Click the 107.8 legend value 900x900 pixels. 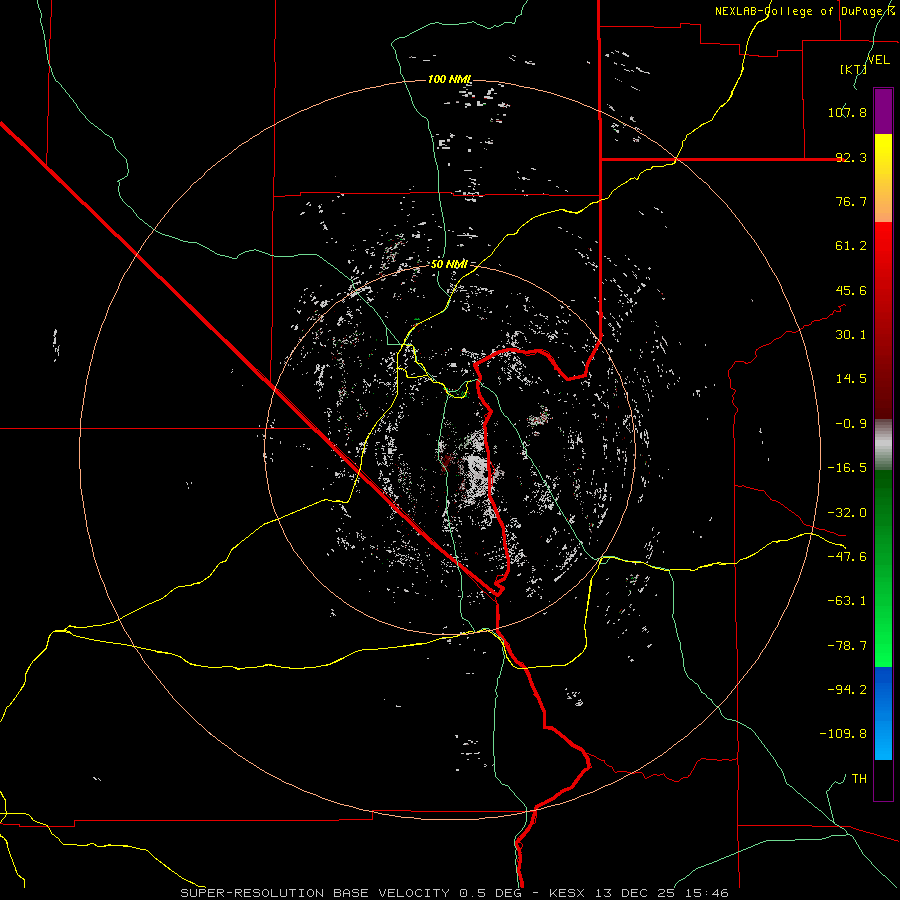pyautogui.click(x=847, y=112)
